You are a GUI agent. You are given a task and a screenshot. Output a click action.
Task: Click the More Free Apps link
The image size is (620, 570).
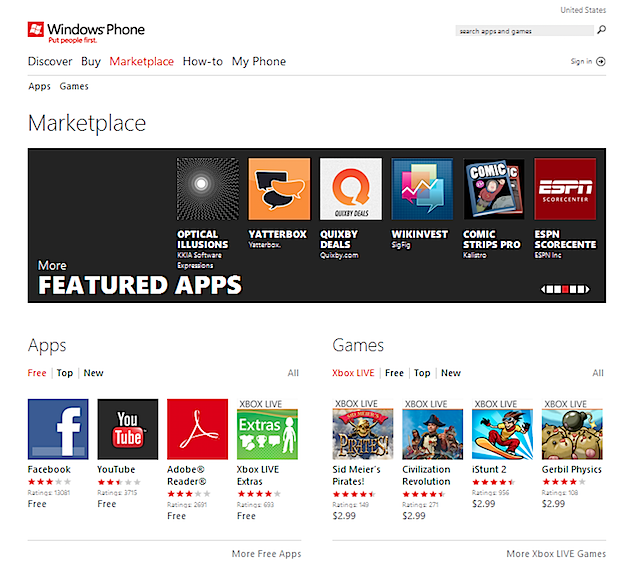[266, 553]
